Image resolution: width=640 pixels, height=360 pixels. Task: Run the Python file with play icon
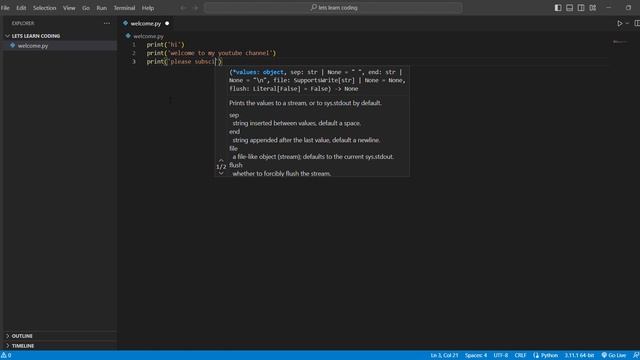(x=620, y=23)
